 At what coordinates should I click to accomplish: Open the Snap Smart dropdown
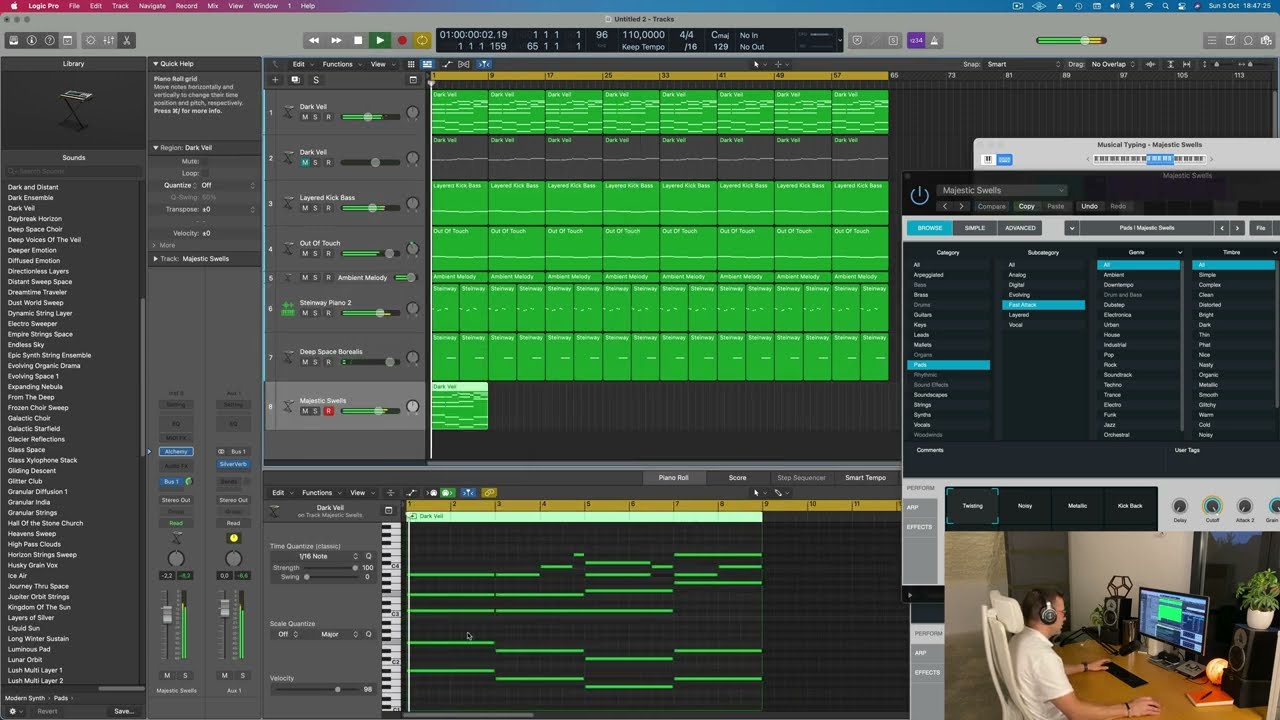(x=1022, y=64)
